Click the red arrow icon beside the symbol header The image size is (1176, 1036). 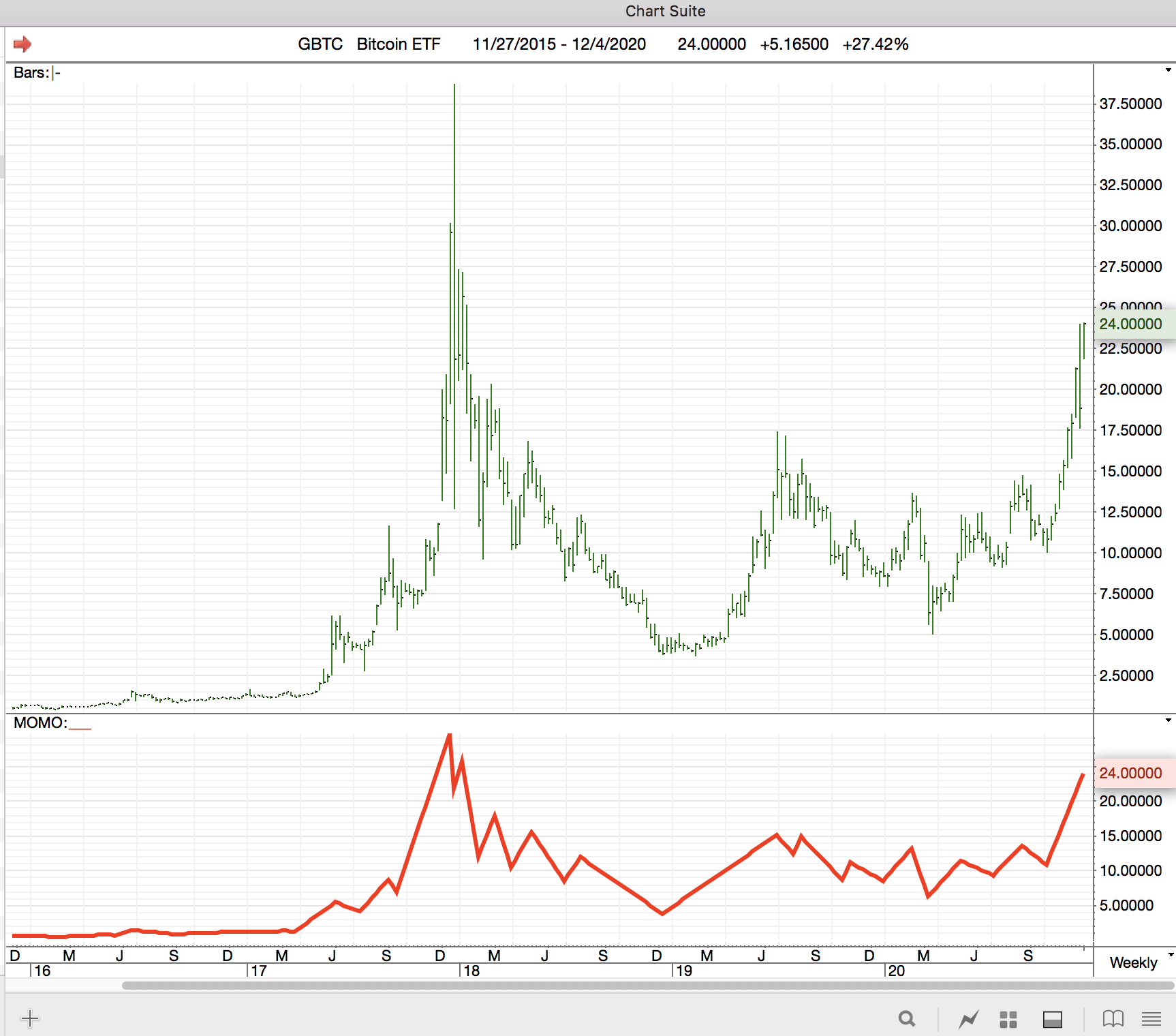pos(22,44)
